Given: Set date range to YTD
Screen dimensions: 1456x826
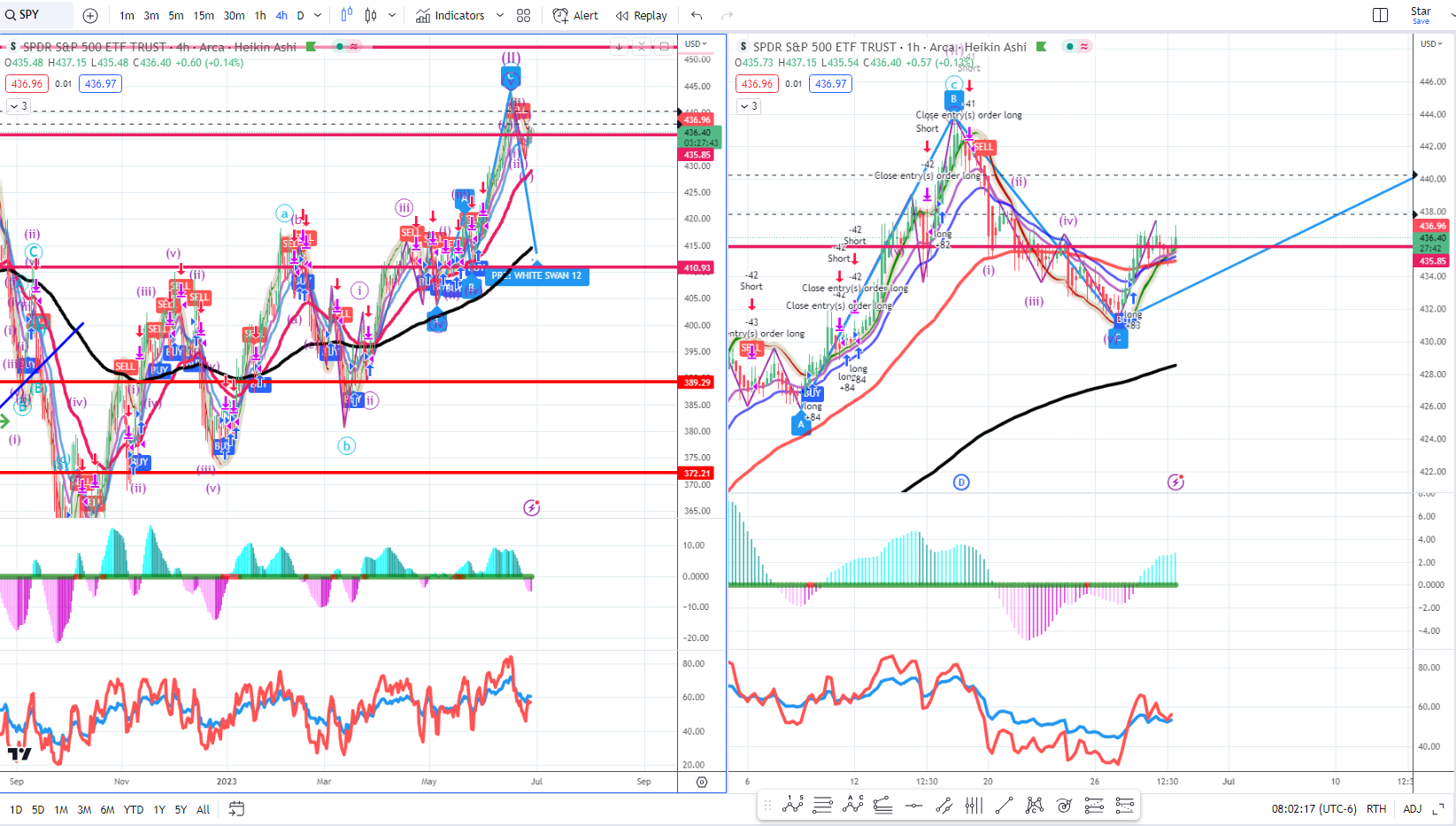Looking at the screenshot, I should point(134,809).
